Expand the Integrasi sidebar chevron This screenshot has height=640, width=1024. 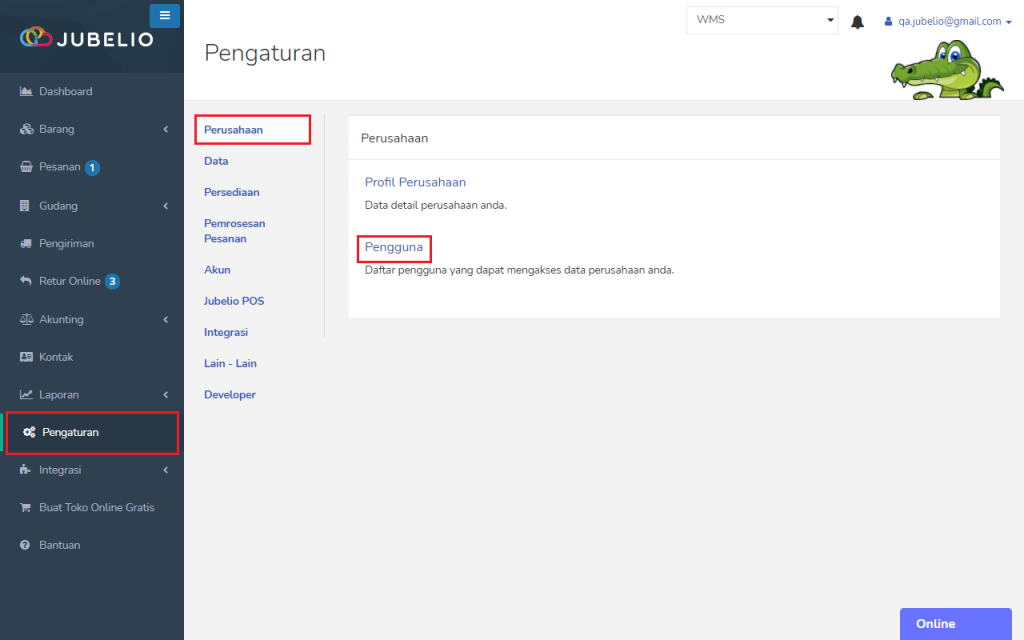click(166, 470)
